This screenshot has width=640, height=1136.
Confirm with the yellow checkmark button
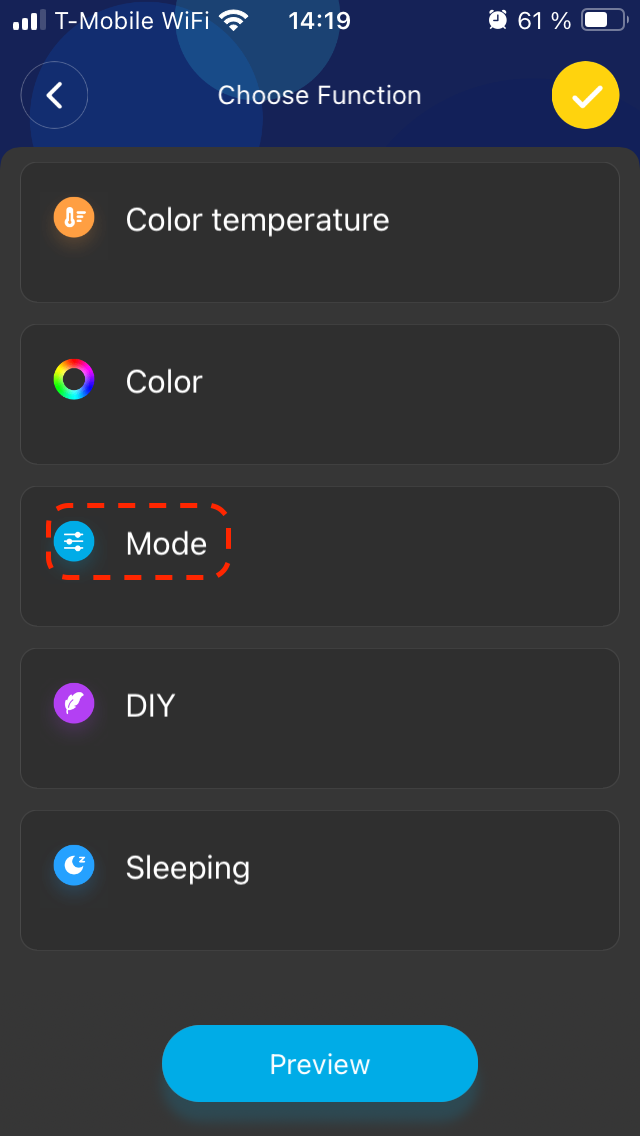585,96
